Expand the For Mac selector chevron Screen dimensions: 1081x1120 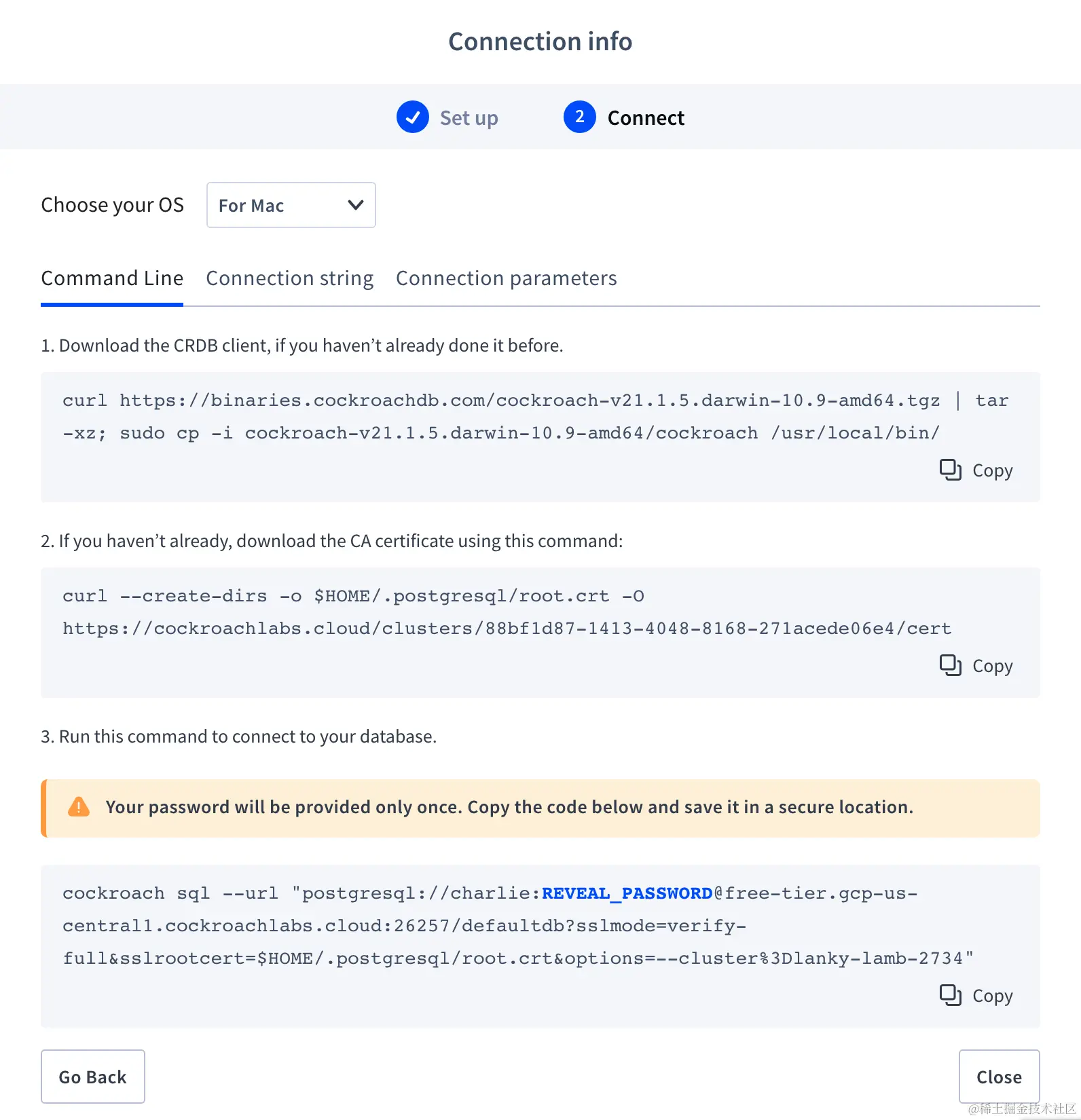tap(354, 205)
